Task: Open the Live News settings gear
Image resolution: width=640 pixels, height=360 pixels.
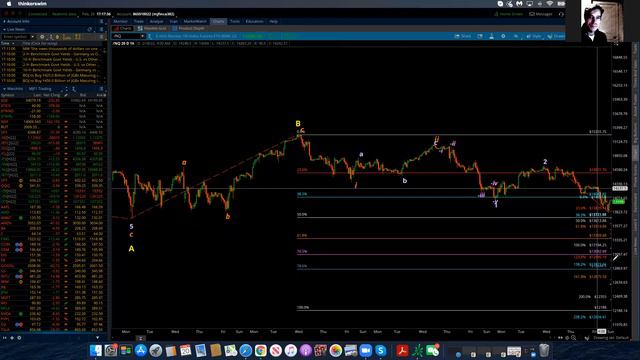Action: point(42,37)
